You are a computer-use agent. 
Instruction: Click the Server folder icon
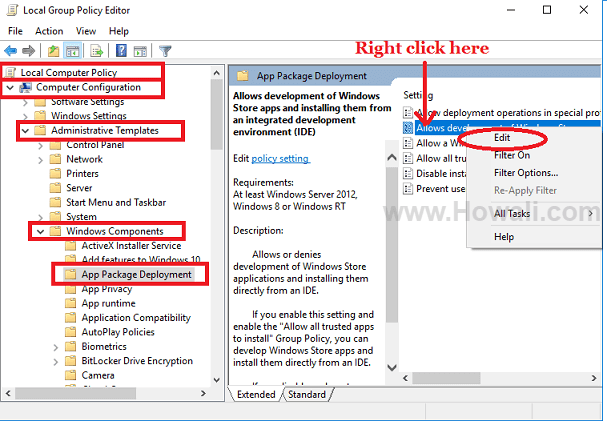(55, 188)
